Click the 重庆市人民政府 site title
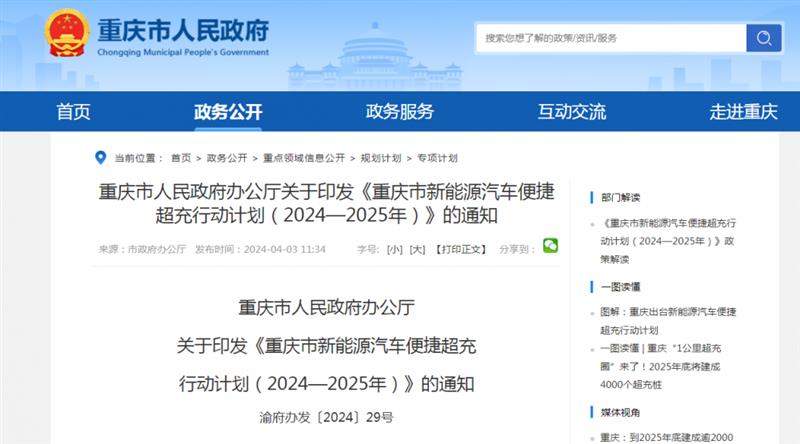The width and height of the screenshot is (800, 444). coord(183,31)
